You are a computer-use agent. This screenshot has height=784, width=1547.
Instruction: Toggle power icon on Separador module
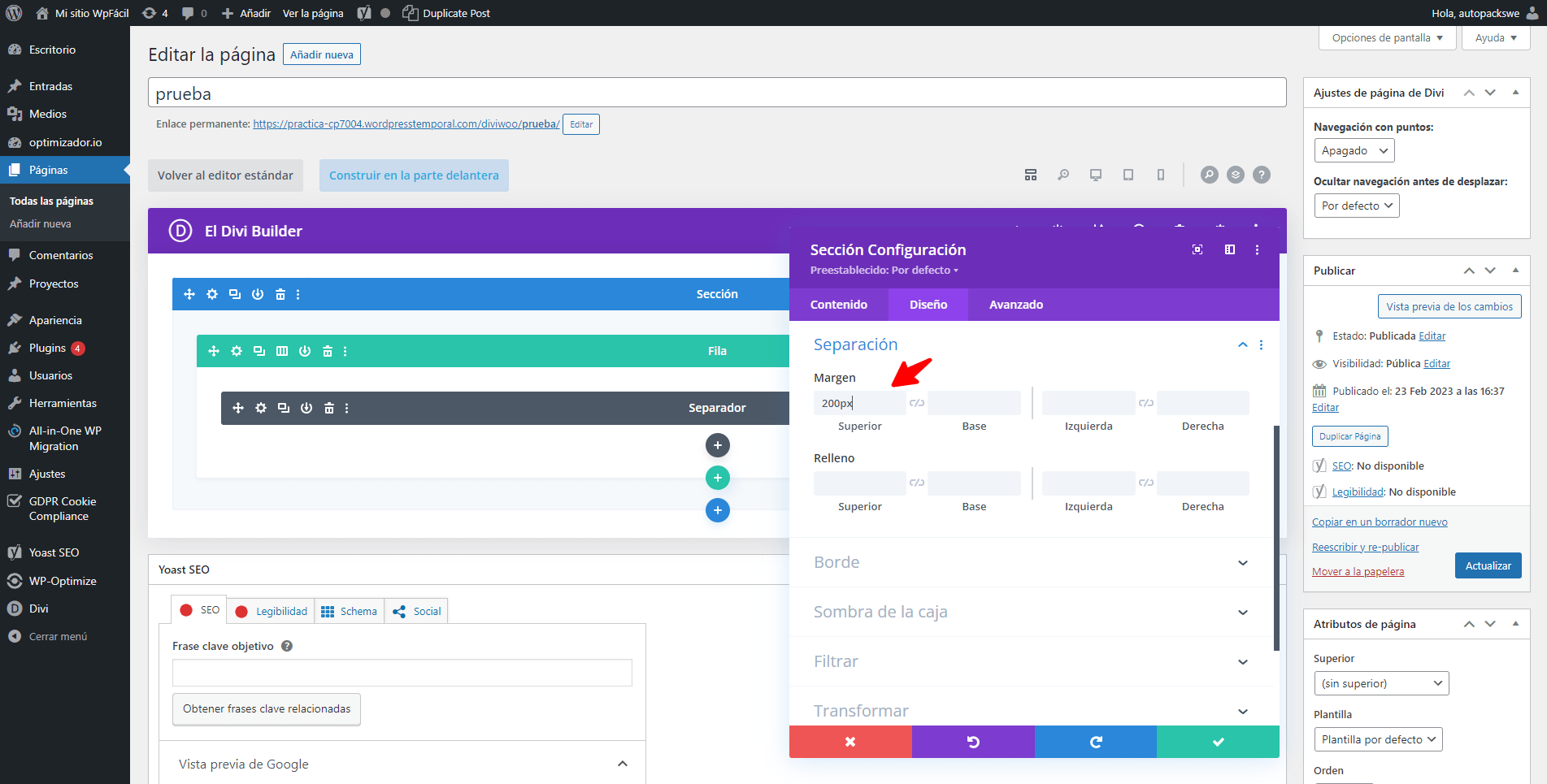tap(306, 408)
